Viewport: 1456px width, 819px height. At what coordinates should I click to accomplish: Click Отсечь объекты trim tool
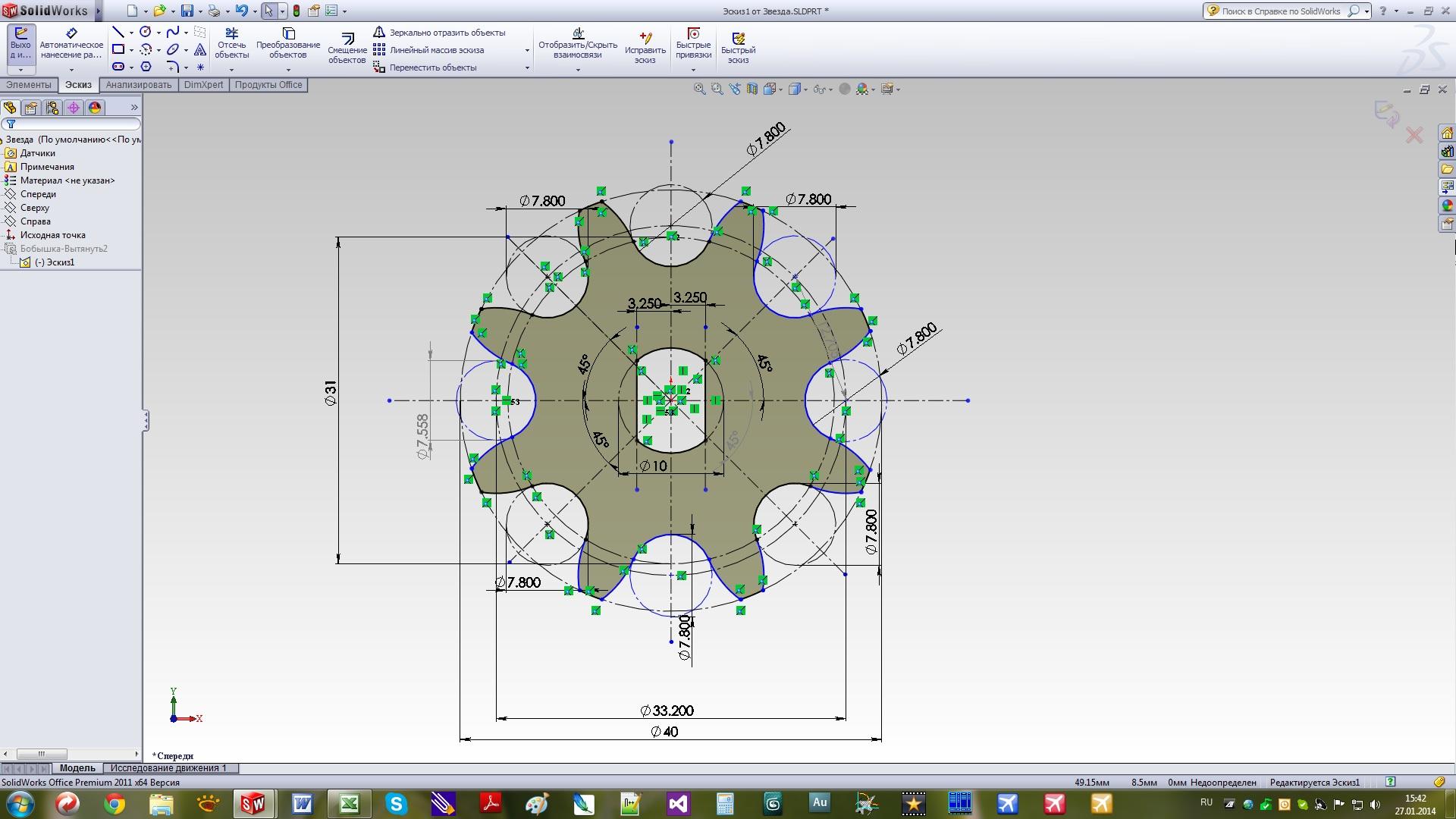coord(231,43)
